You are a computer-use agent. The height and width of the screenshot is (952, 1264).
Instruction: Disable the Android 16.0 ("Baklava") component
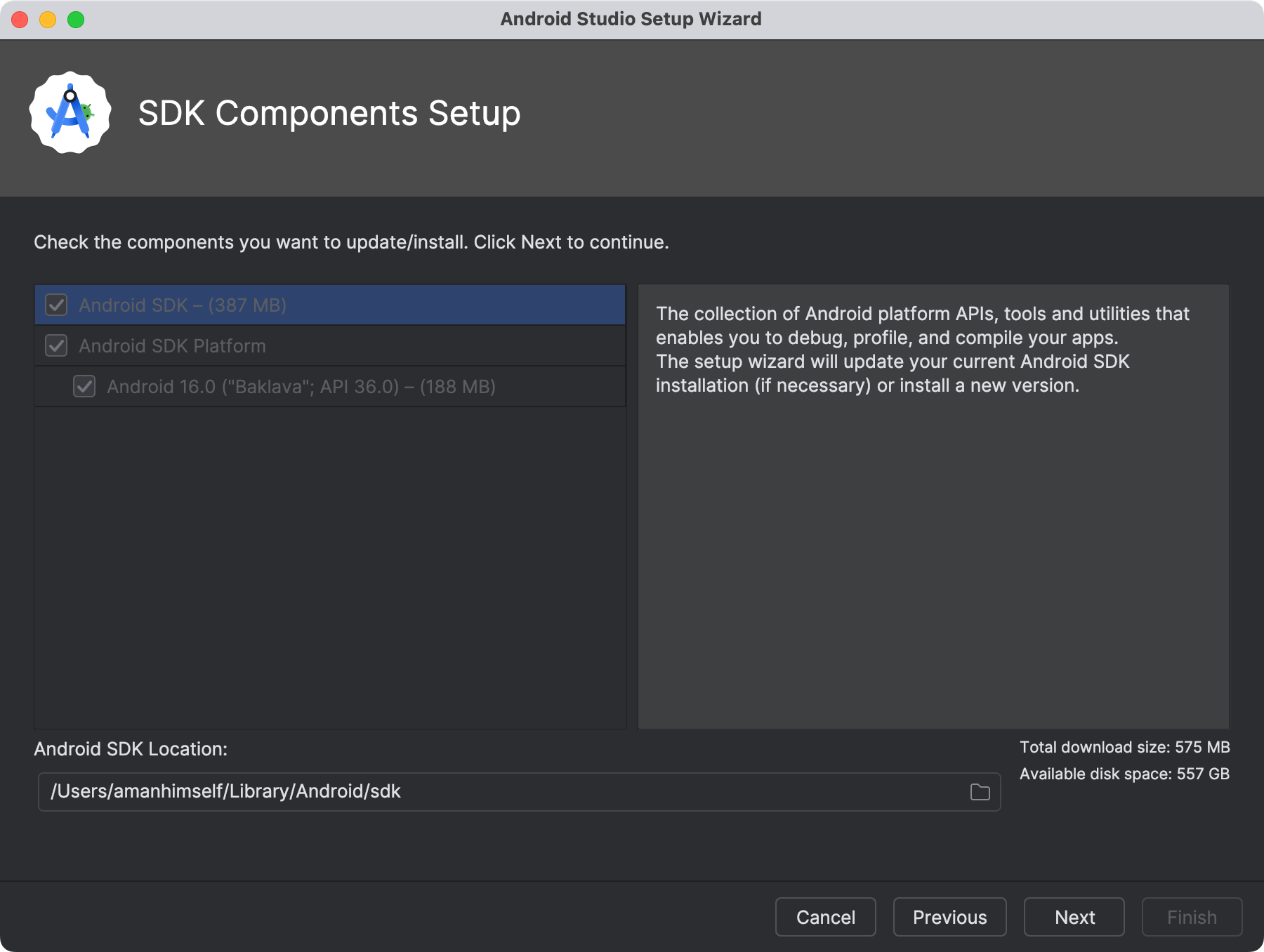click(x=84, y=386)
